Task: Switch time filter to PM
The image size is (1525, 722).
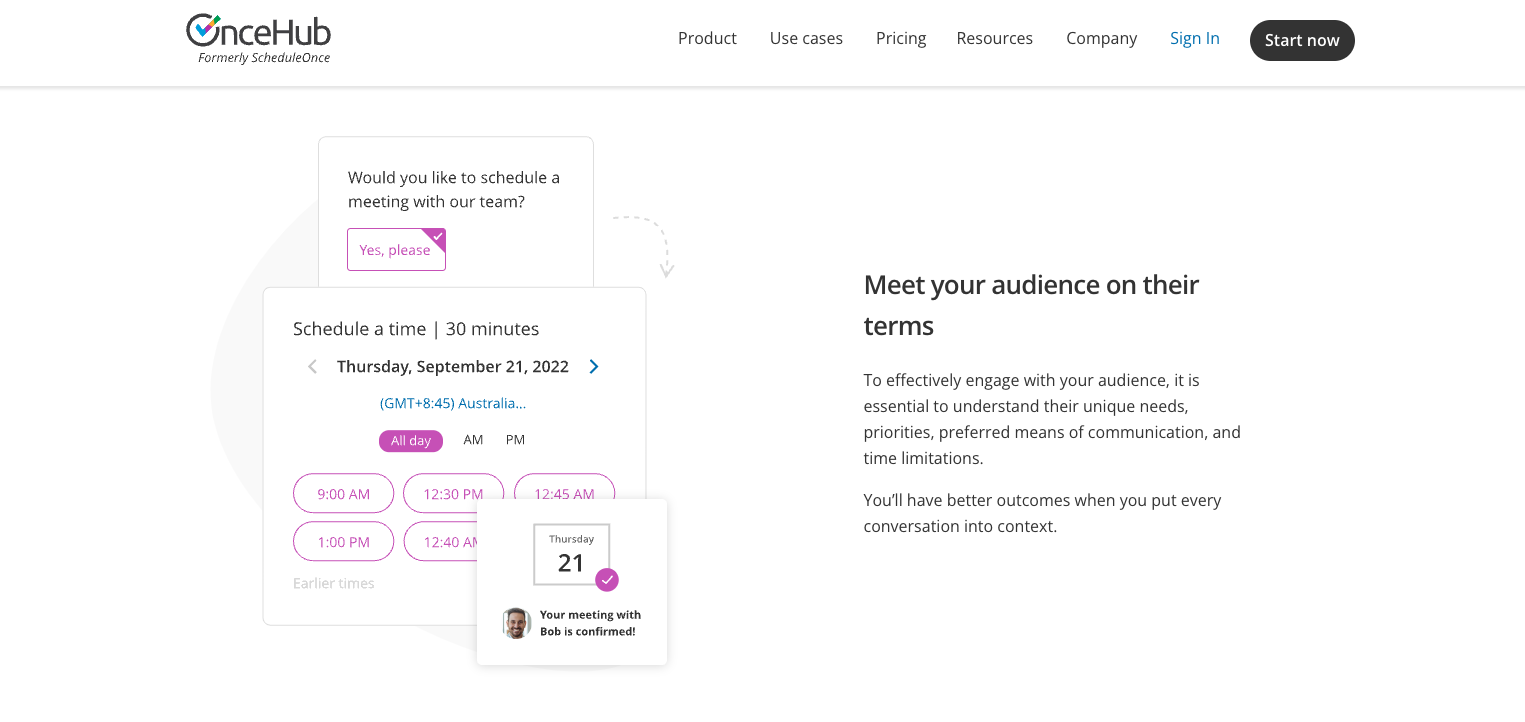Action: pos(515,440)
